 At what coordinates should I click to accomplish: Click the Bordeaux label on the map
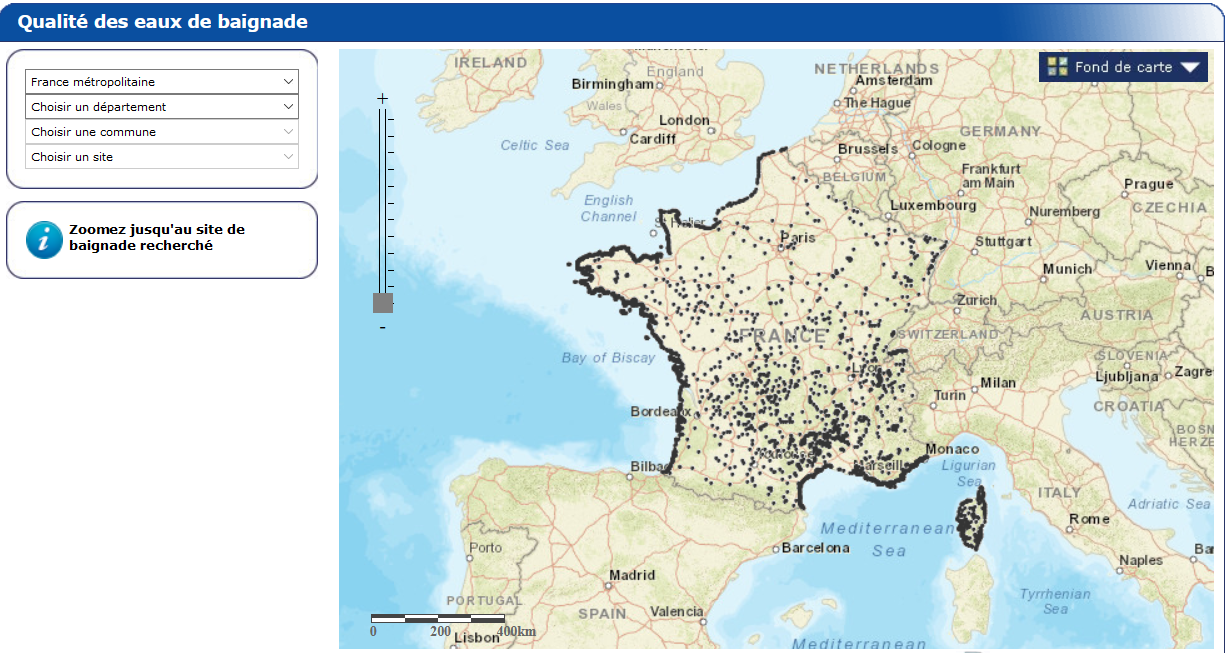(660, 411)
